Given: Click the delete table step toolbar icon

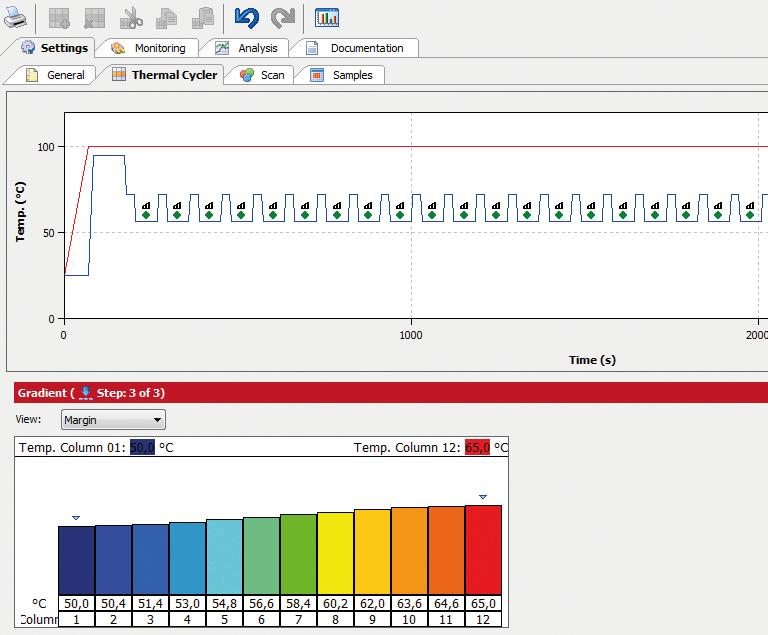Looking at the screenshot, I should (x=95, y=18).
